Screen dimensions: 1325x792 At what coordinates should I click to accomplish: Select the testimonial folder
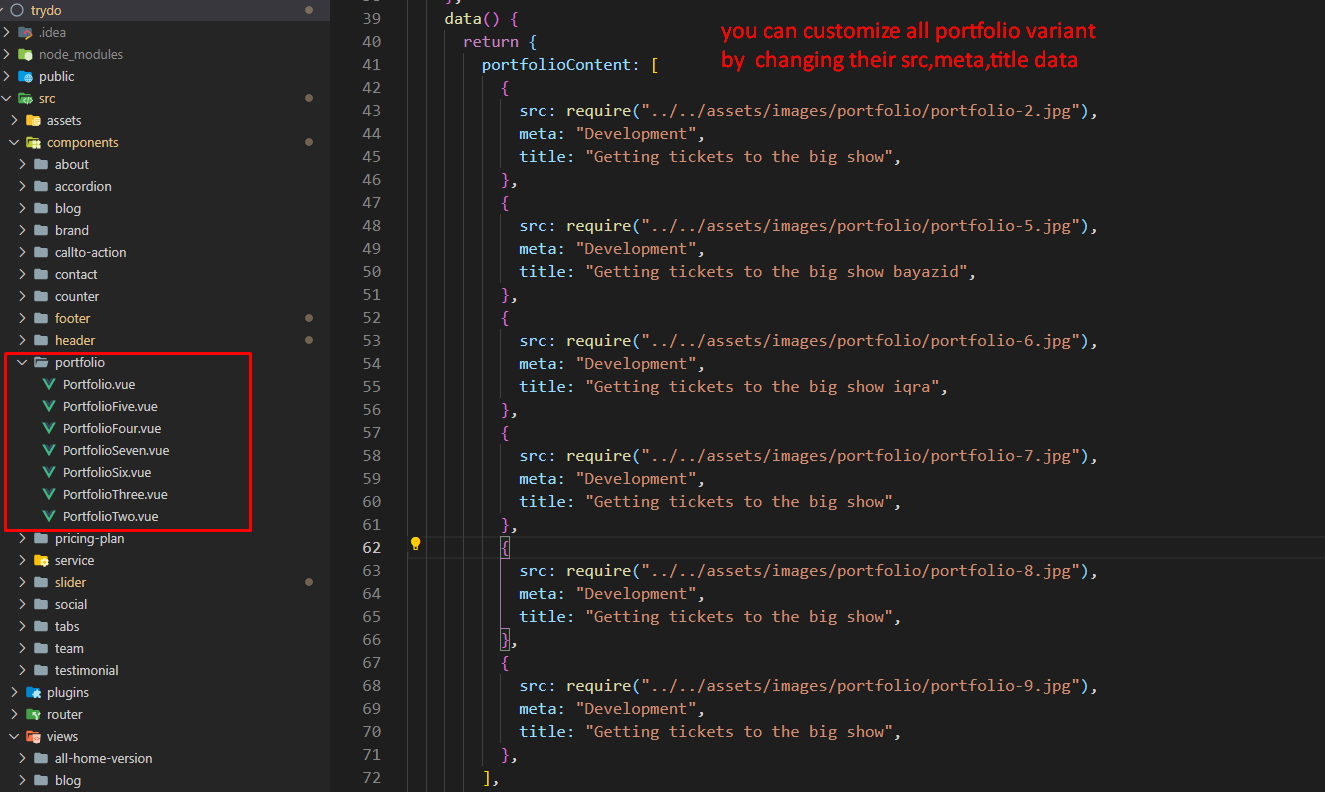(86, 670)
